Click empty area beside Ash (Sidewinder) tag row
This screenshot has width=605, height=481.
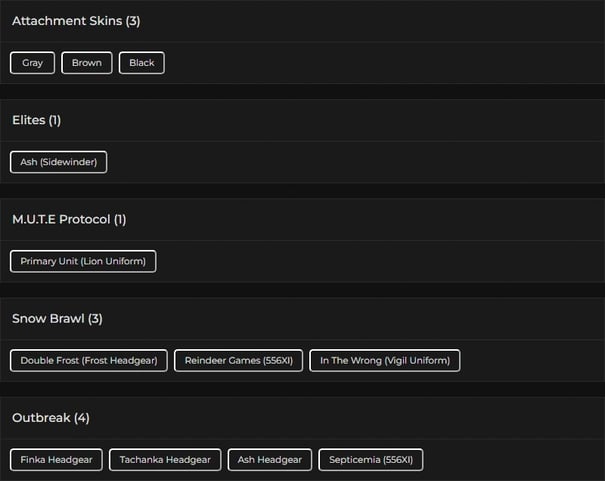coord(355,162)
